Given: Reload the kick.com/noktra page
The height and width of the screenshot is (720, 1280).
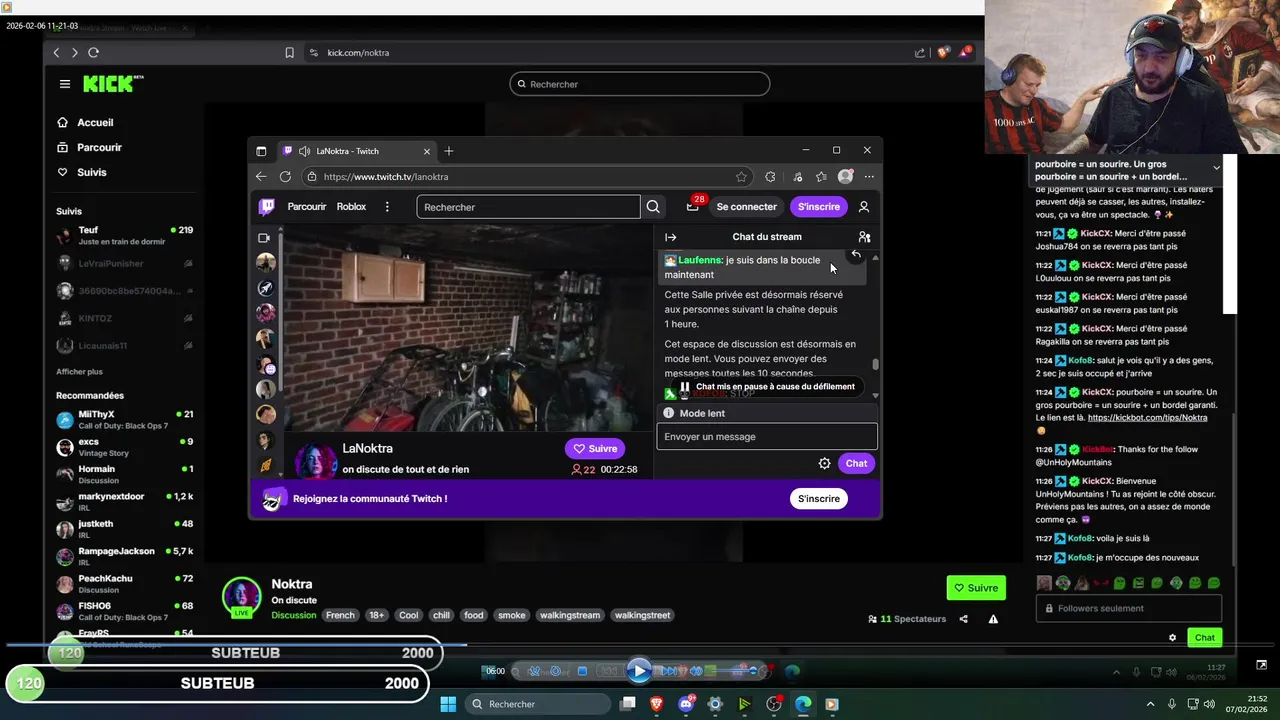Looking at the screenshot, I should tap(94, 52).
